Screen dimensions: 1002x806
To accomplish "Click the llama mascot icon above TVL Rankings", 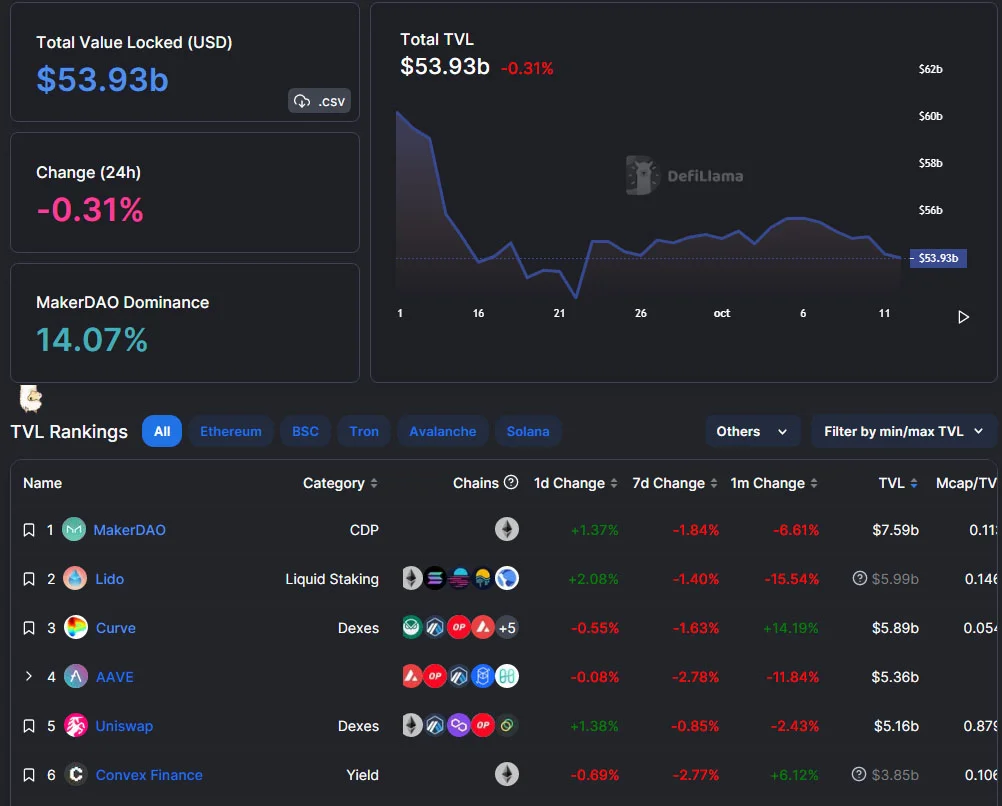I will (31, 399).
